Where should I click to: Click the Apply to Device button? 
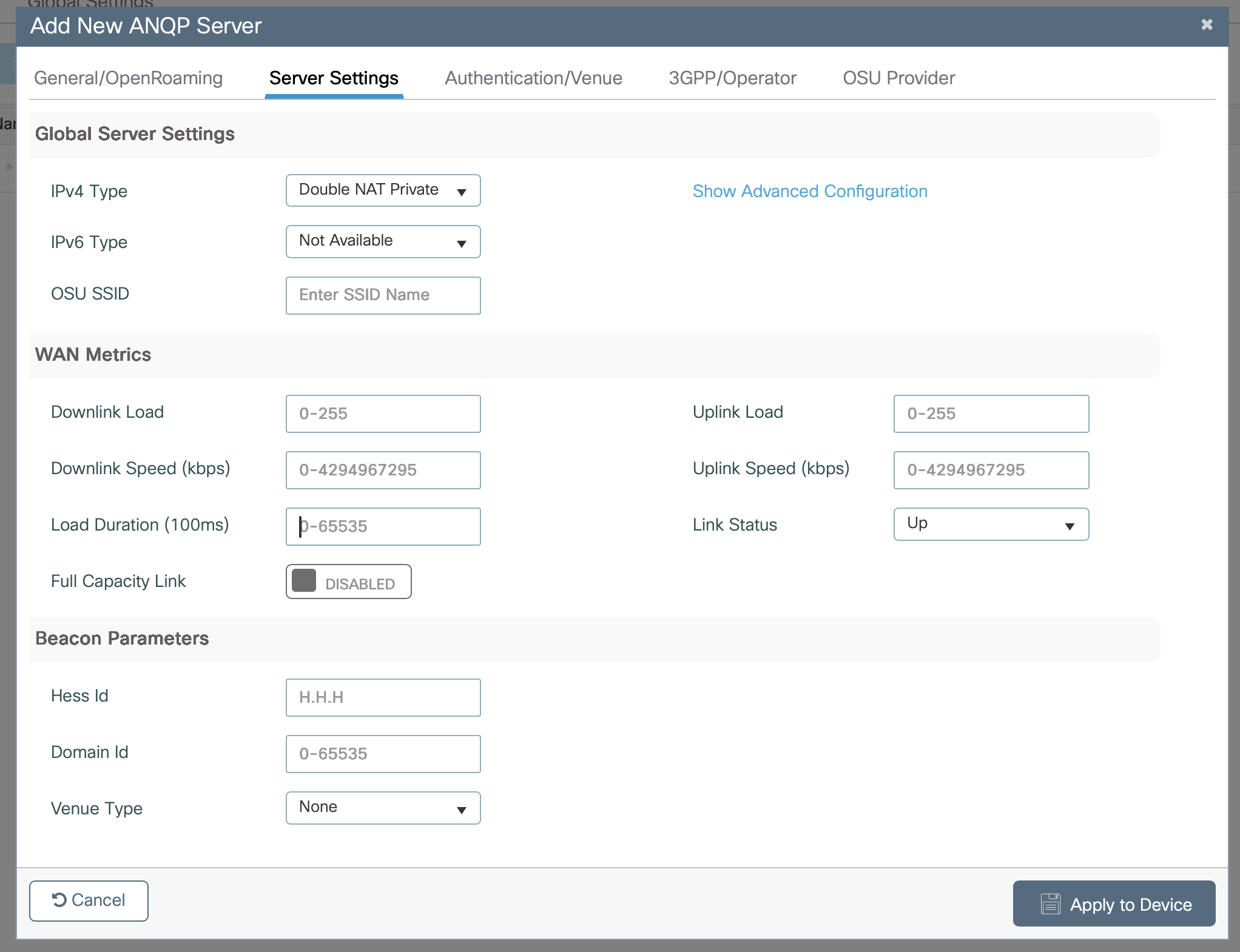click(1113, 903)
